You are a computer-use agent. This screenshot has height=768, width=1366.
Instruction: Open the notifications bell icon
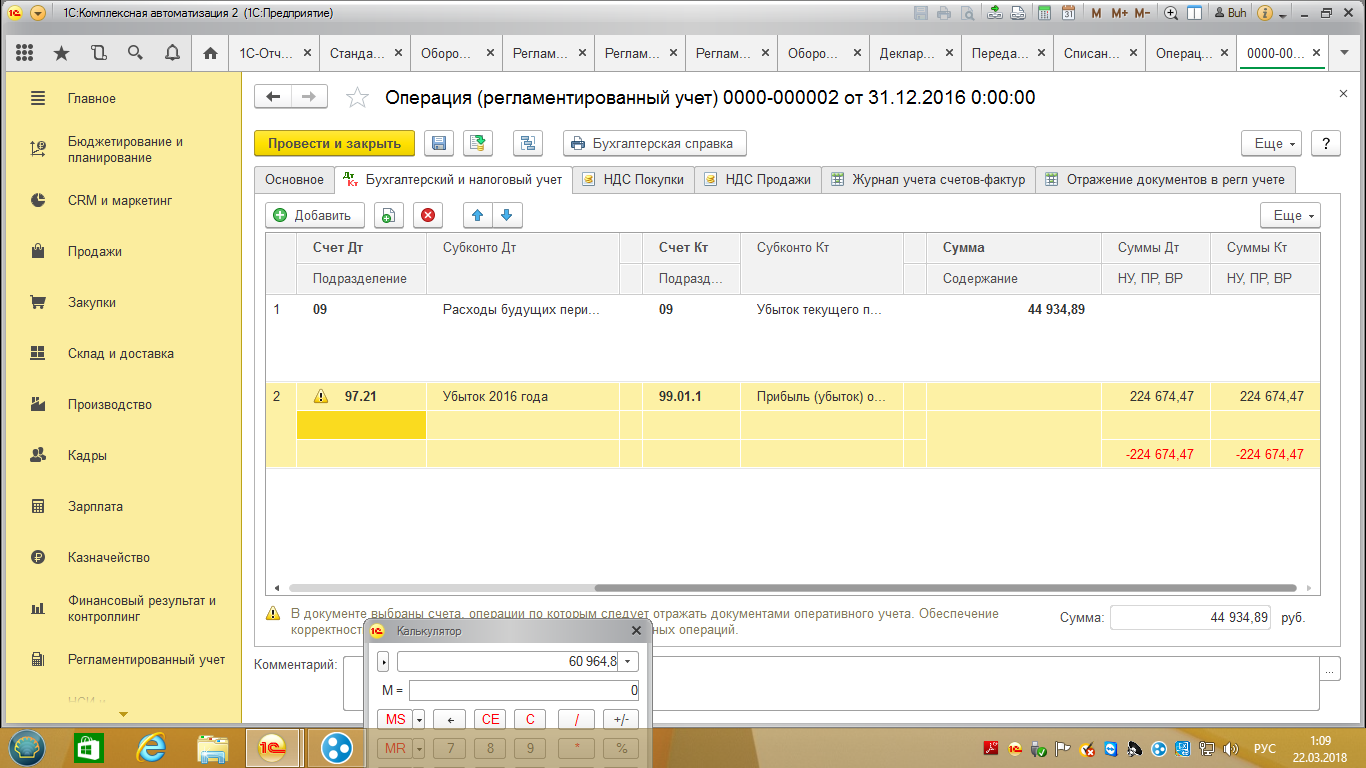[x=172, y=53]
